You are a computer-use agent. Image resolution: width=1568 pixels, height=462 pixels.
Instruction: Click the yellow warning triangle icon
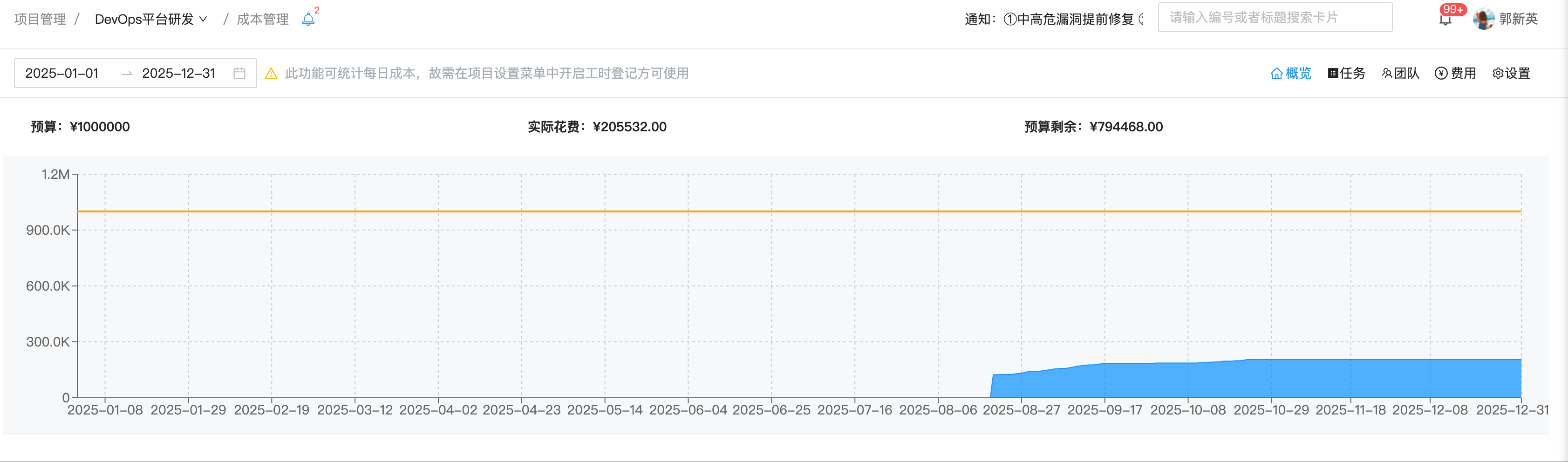pos(272,74)
